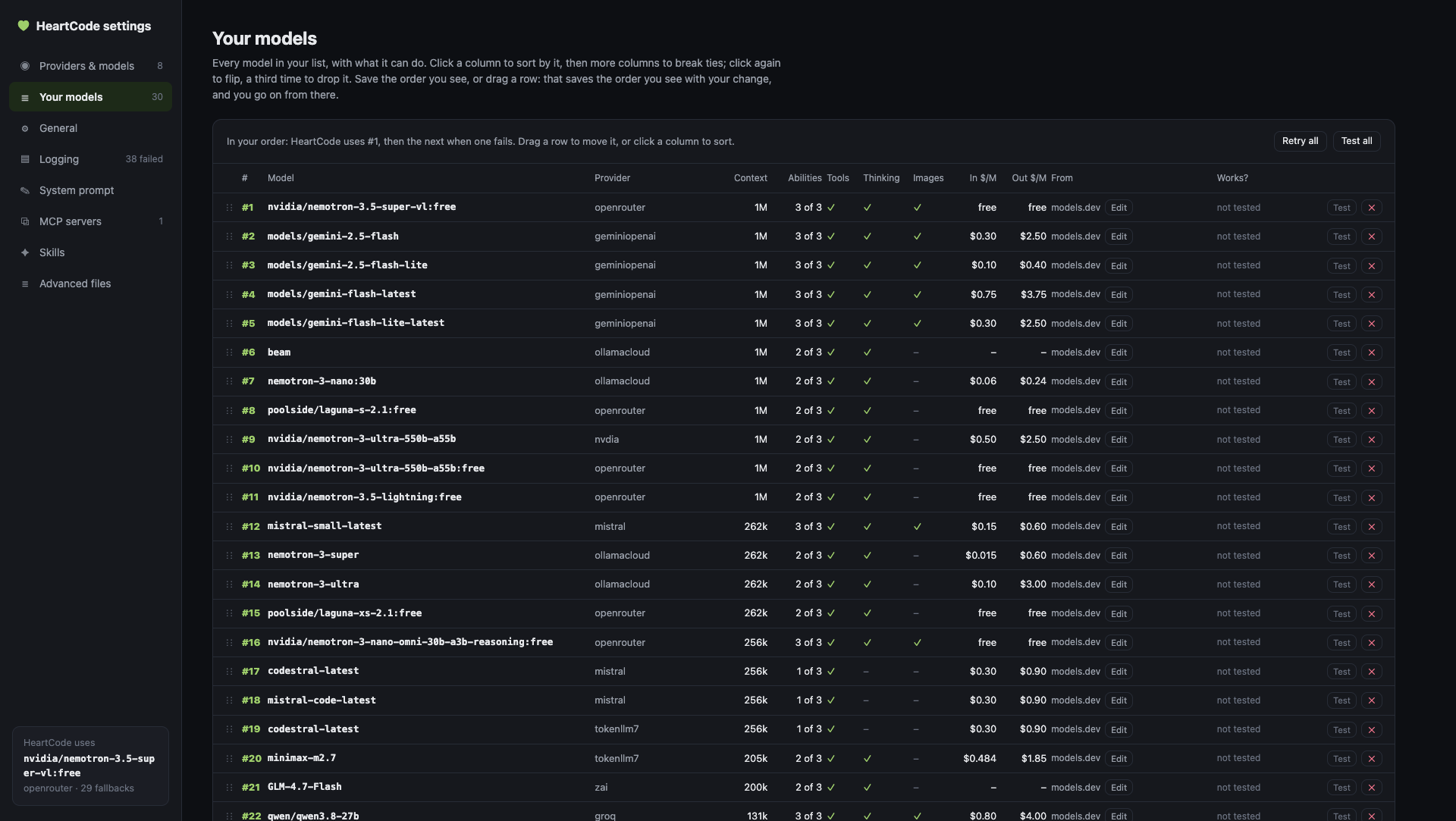Click the General gear icon in the sidebar
The height and width of the screenshot is (821, 1456).
(x=25, y=129)
